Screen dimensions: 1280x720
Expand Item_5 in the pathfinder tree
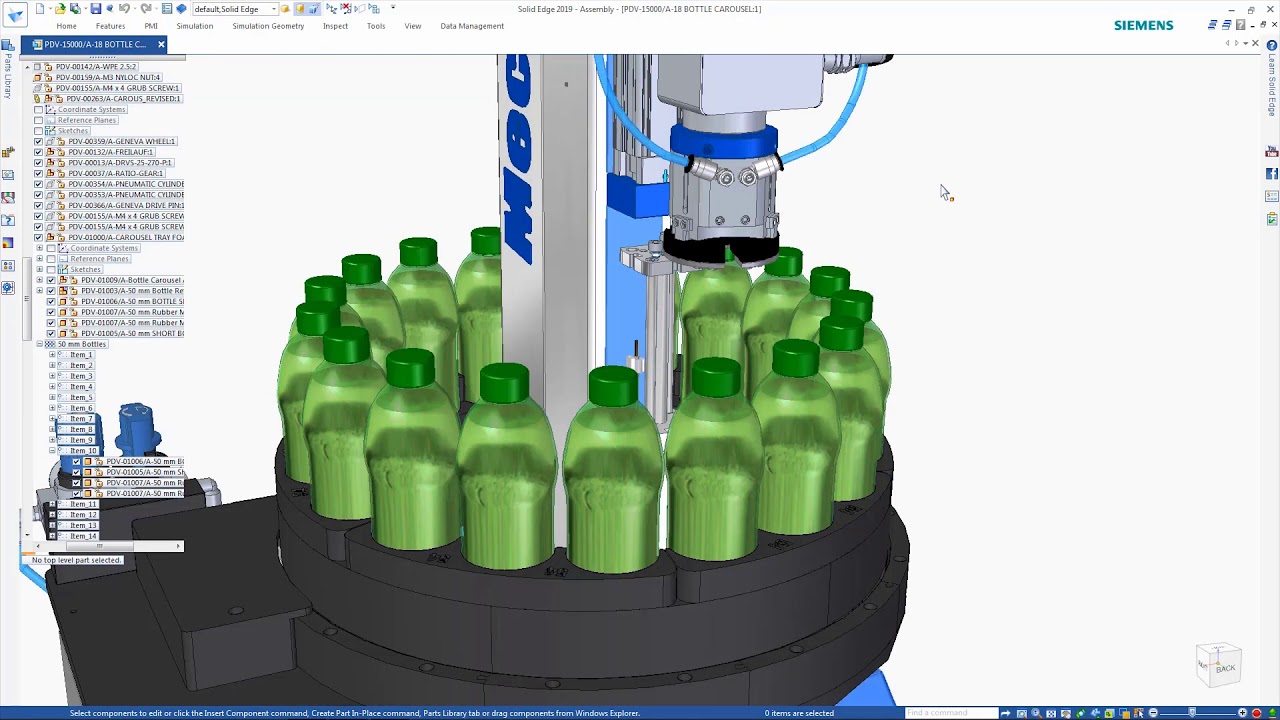52,397
